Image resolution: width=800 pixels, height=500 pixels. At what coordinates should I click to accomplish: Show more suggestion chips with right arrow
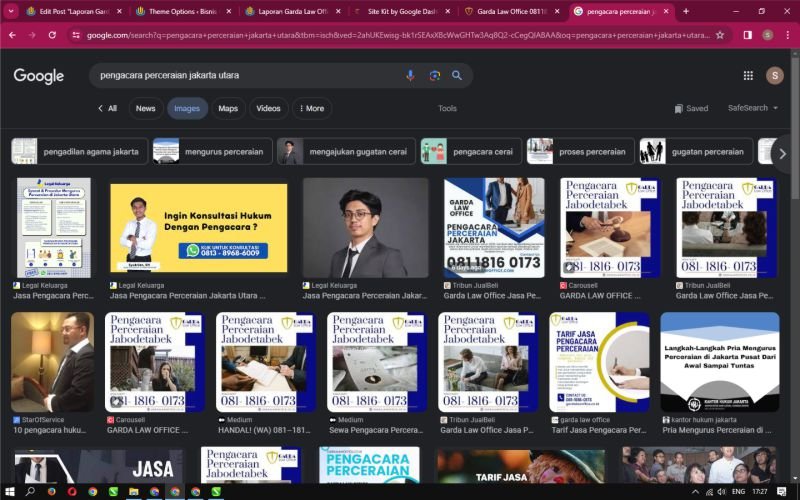pyautogui.click(x=782, y=153)
